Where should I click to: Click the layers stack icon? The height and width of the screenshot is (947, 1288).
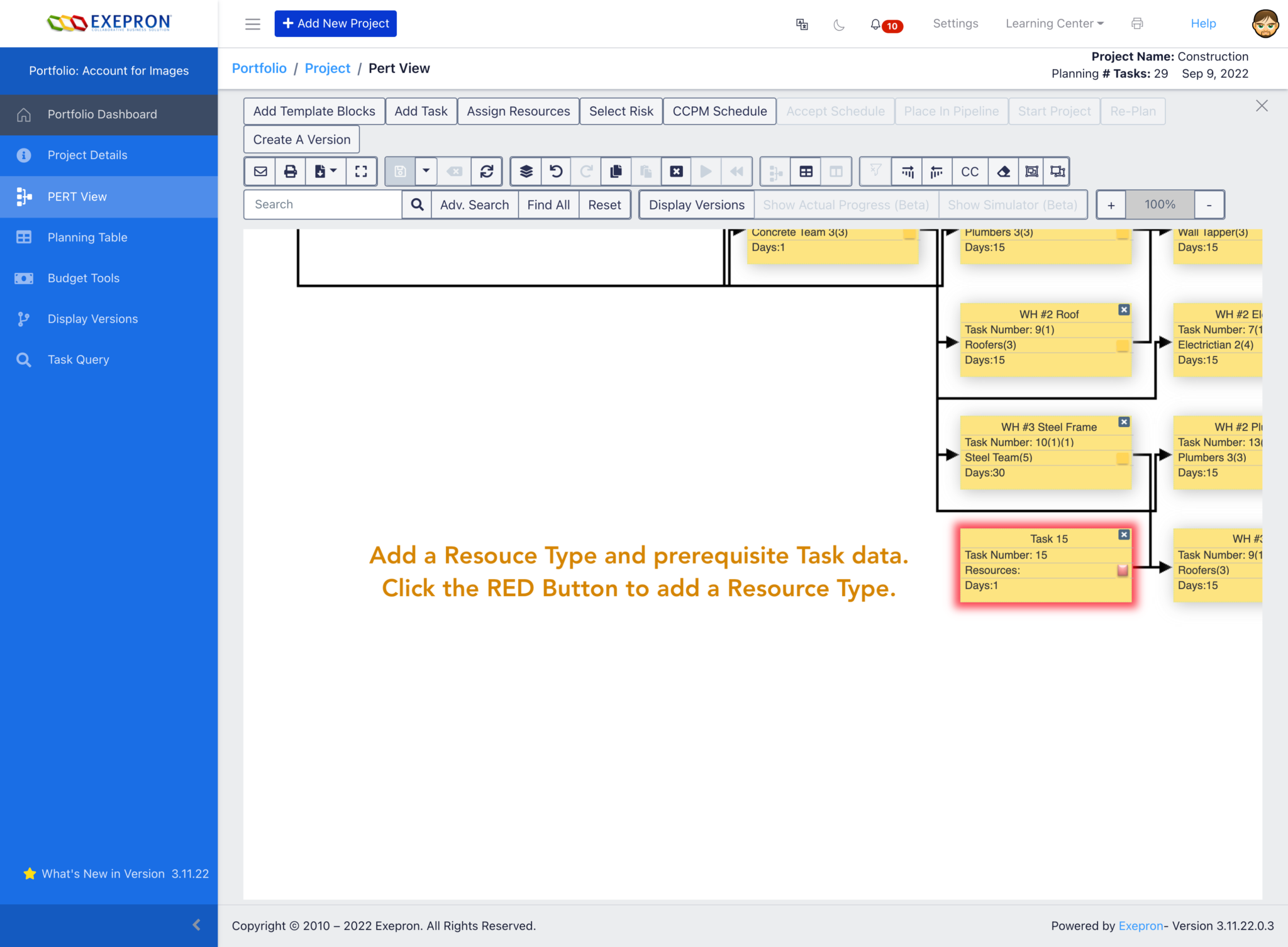click(x=526, y=171)
